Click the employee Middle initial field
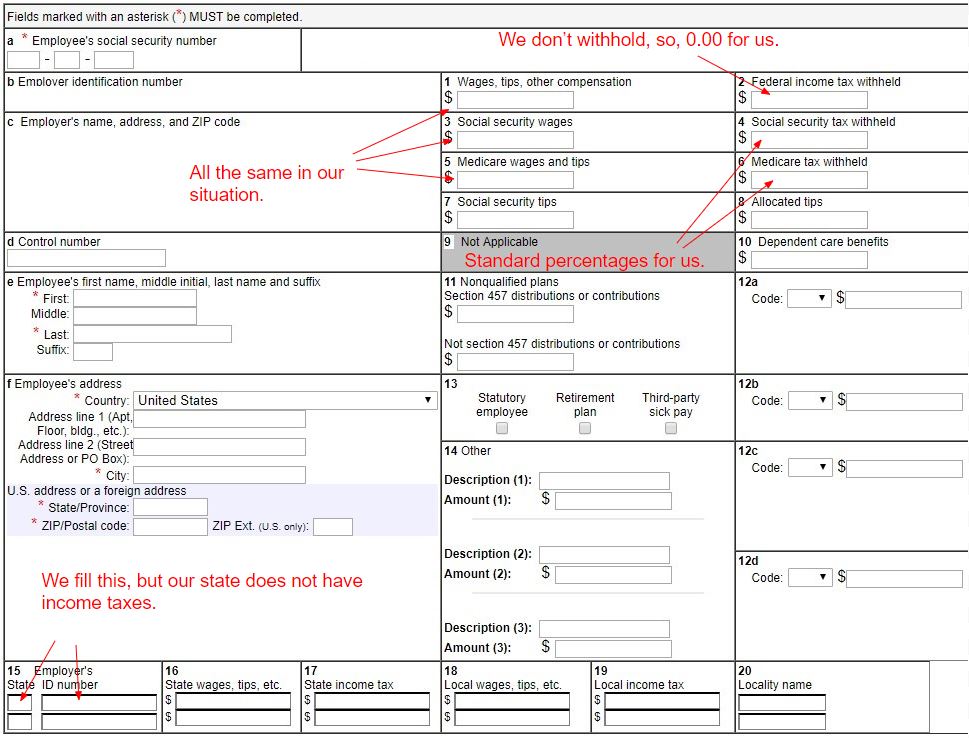 [x=135, y=315]
